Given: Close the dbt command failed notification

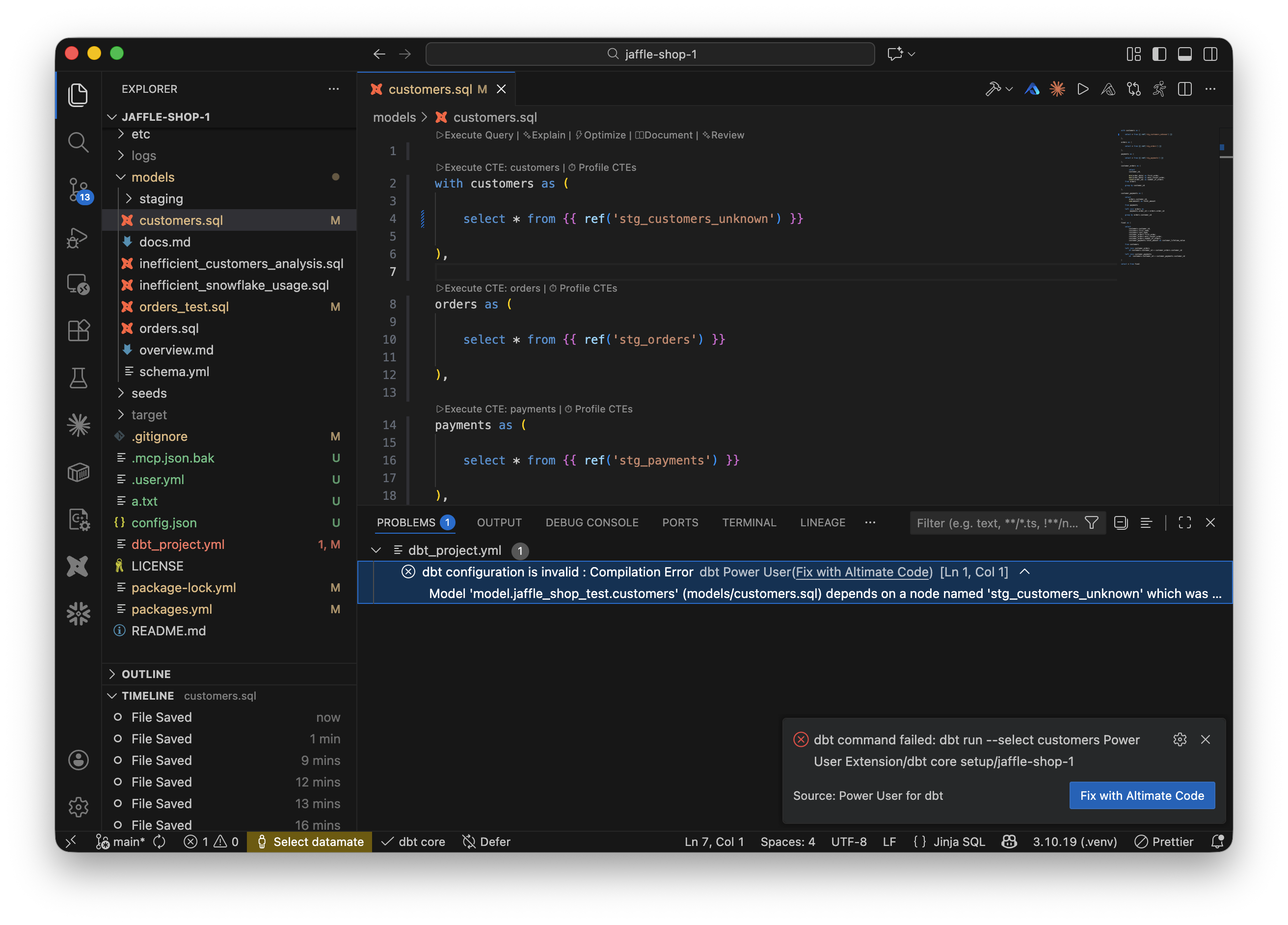Looking at the screenshot, I should click(1205, 739).
